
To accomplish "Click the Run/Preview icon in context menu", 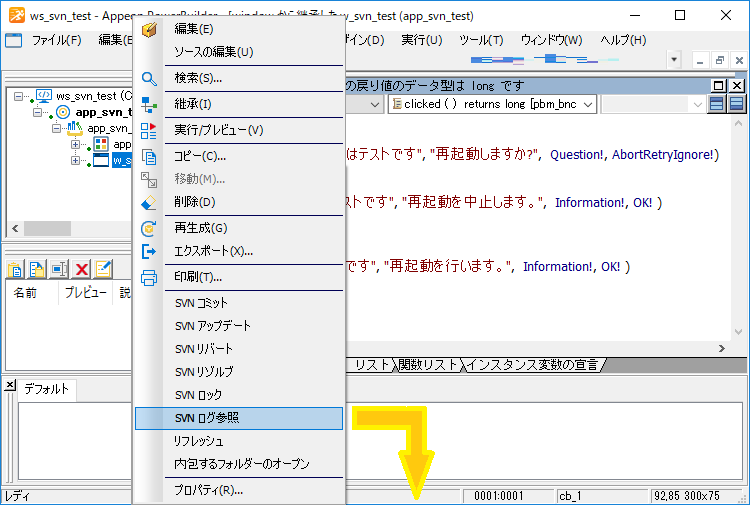I will [149, 131].
